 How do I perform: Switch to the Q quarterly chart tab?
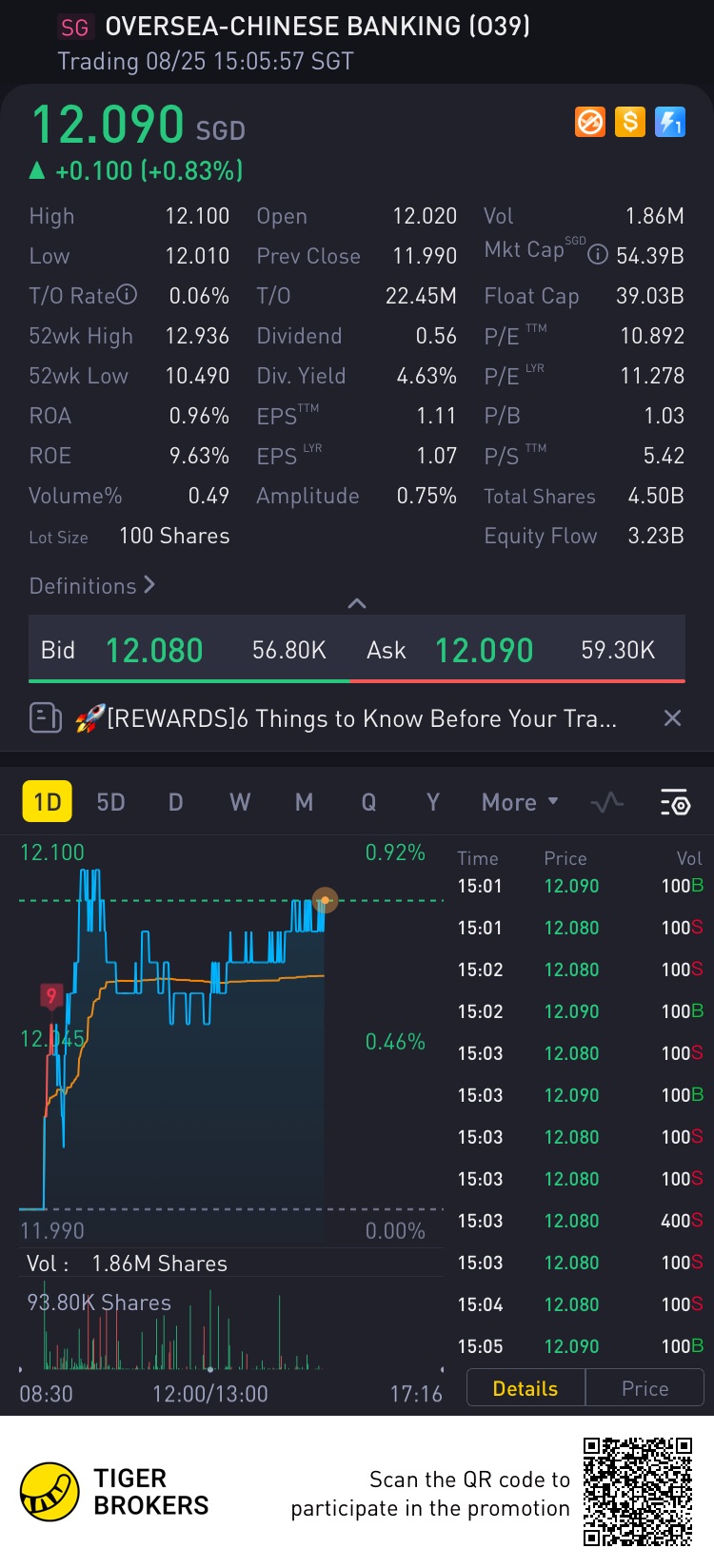[368, 802]
